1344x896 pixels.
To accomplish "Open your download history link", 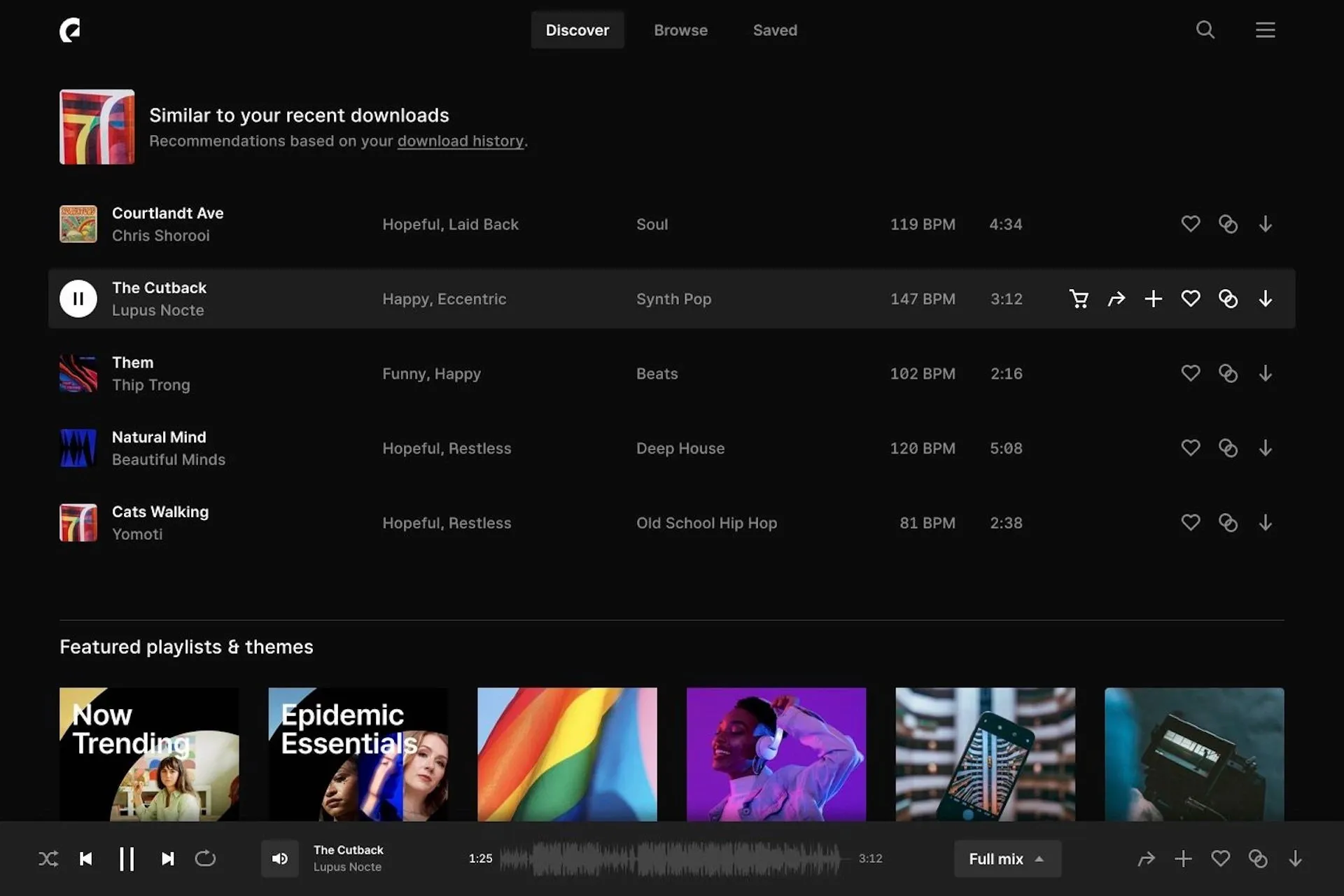I will 461,141.
